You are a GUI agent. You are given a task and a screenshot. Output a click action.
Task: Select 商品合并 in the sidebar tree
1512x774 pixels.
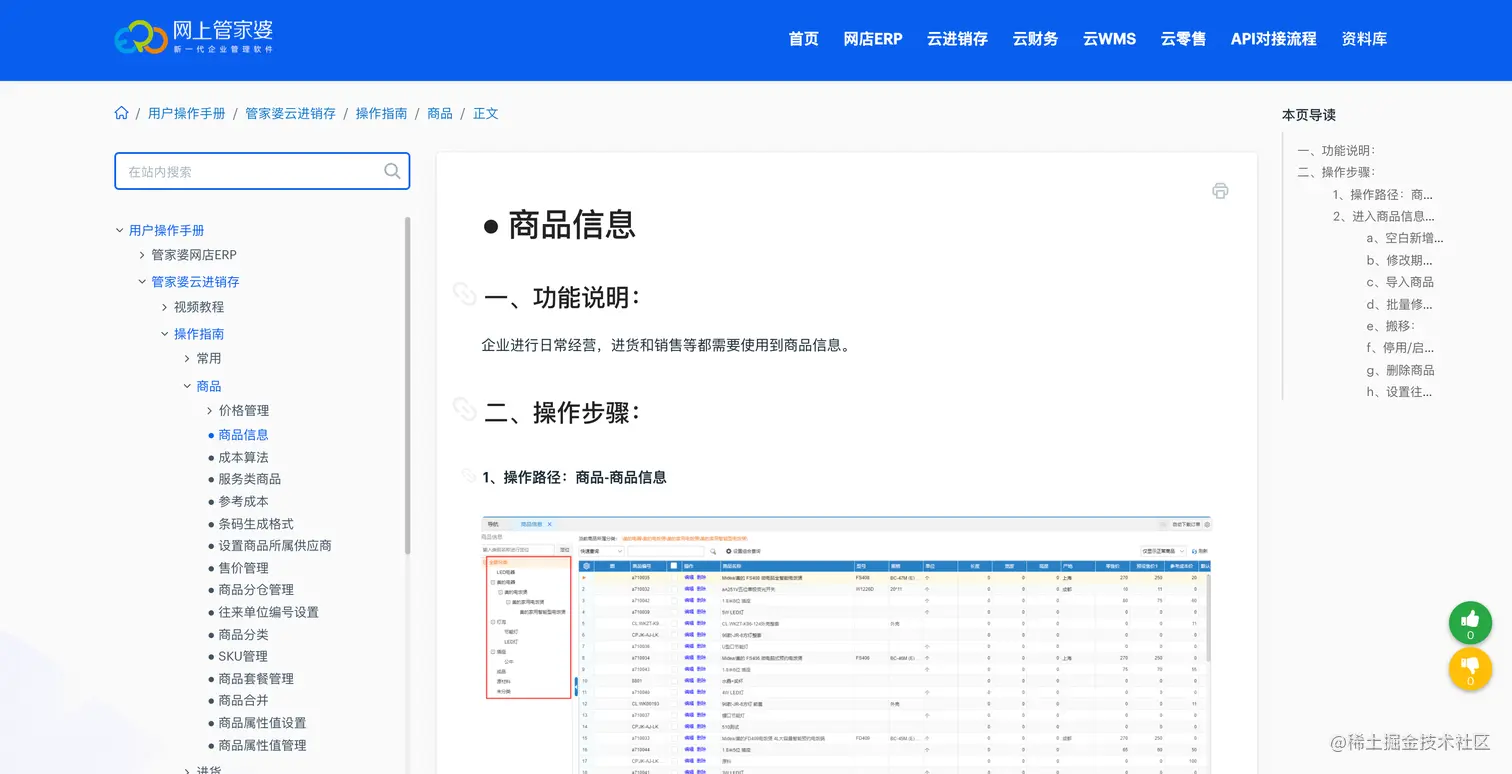[243, 701]
